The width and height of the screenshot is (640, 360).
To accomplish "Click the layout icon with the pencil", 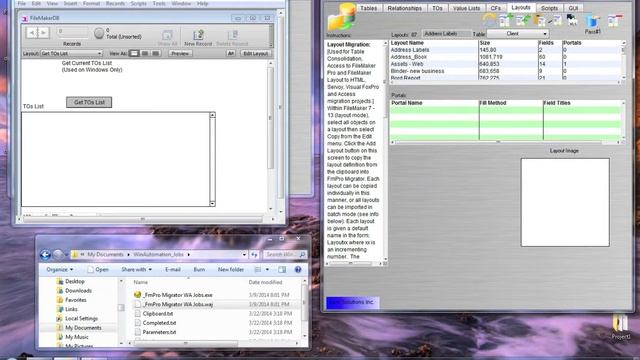I will pyautogui.click(x=554, y=20).
